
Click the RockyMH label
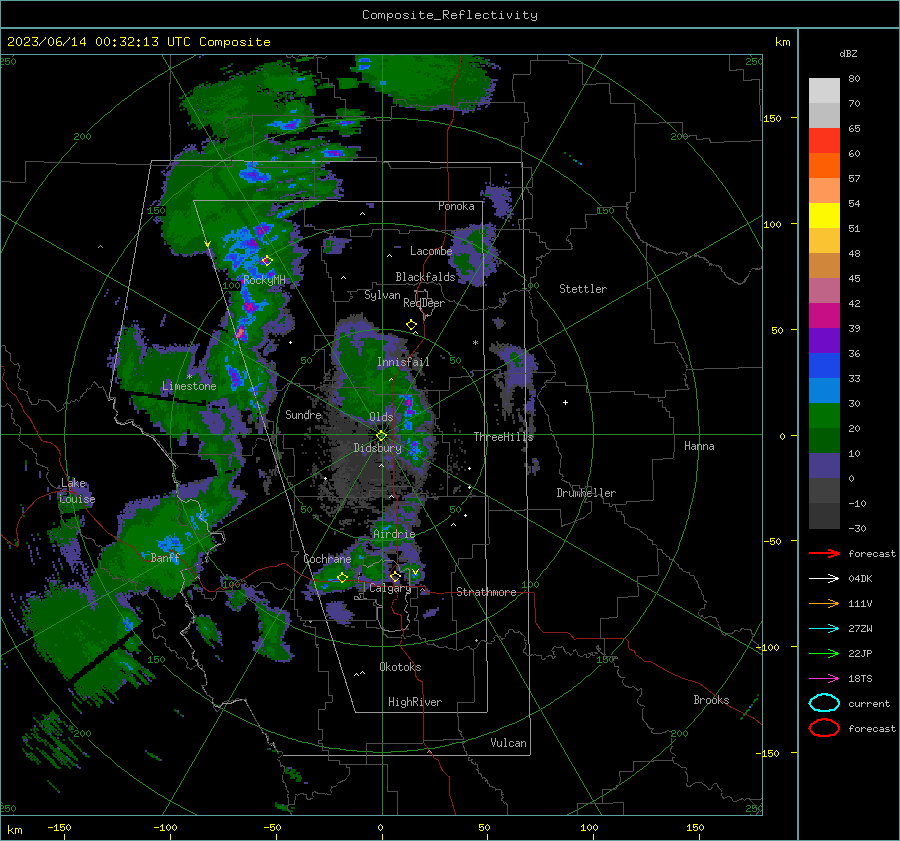(x=264, y=280)
